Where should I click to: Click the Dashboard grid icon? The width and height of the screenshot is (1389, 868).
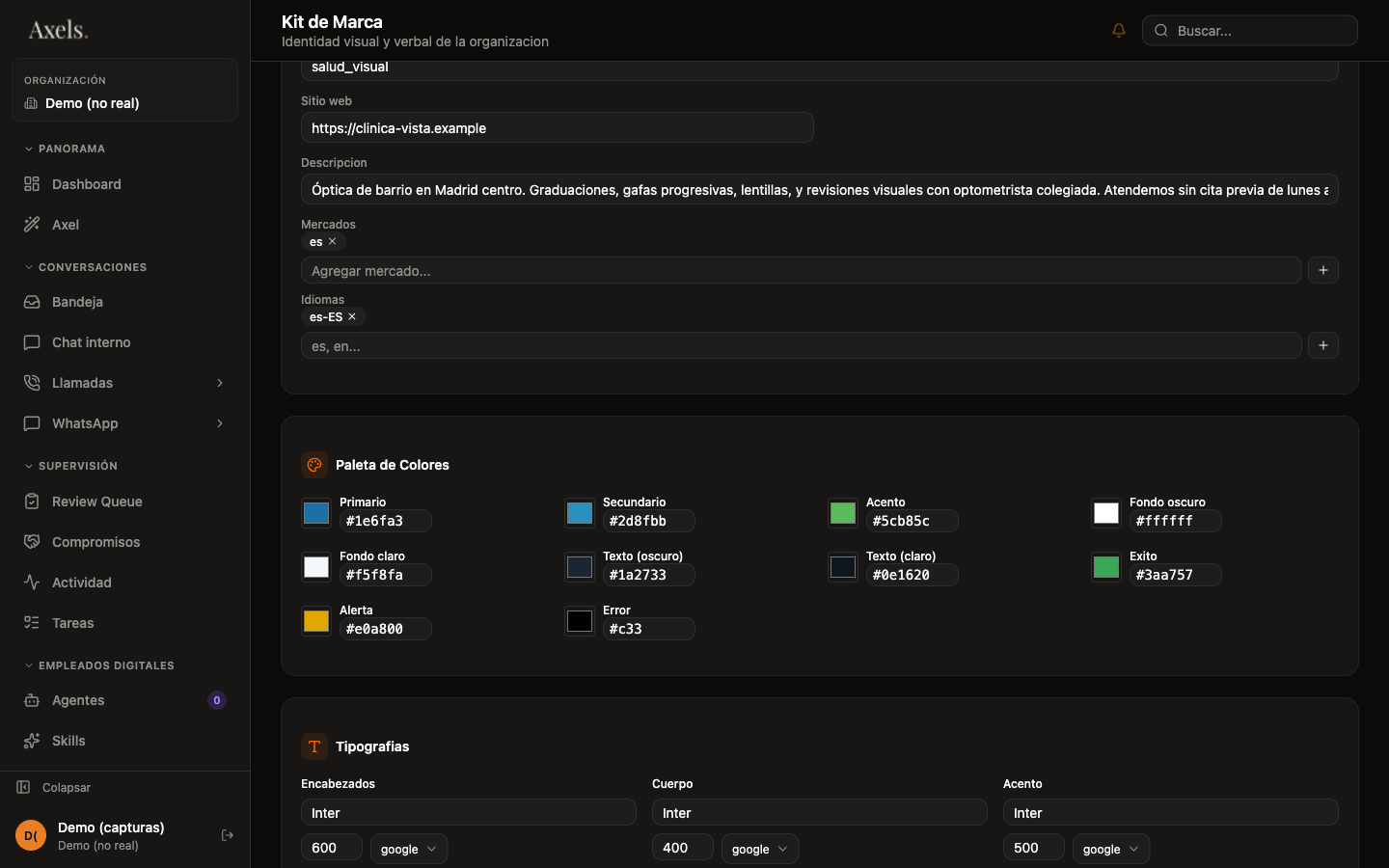[32, 184]
